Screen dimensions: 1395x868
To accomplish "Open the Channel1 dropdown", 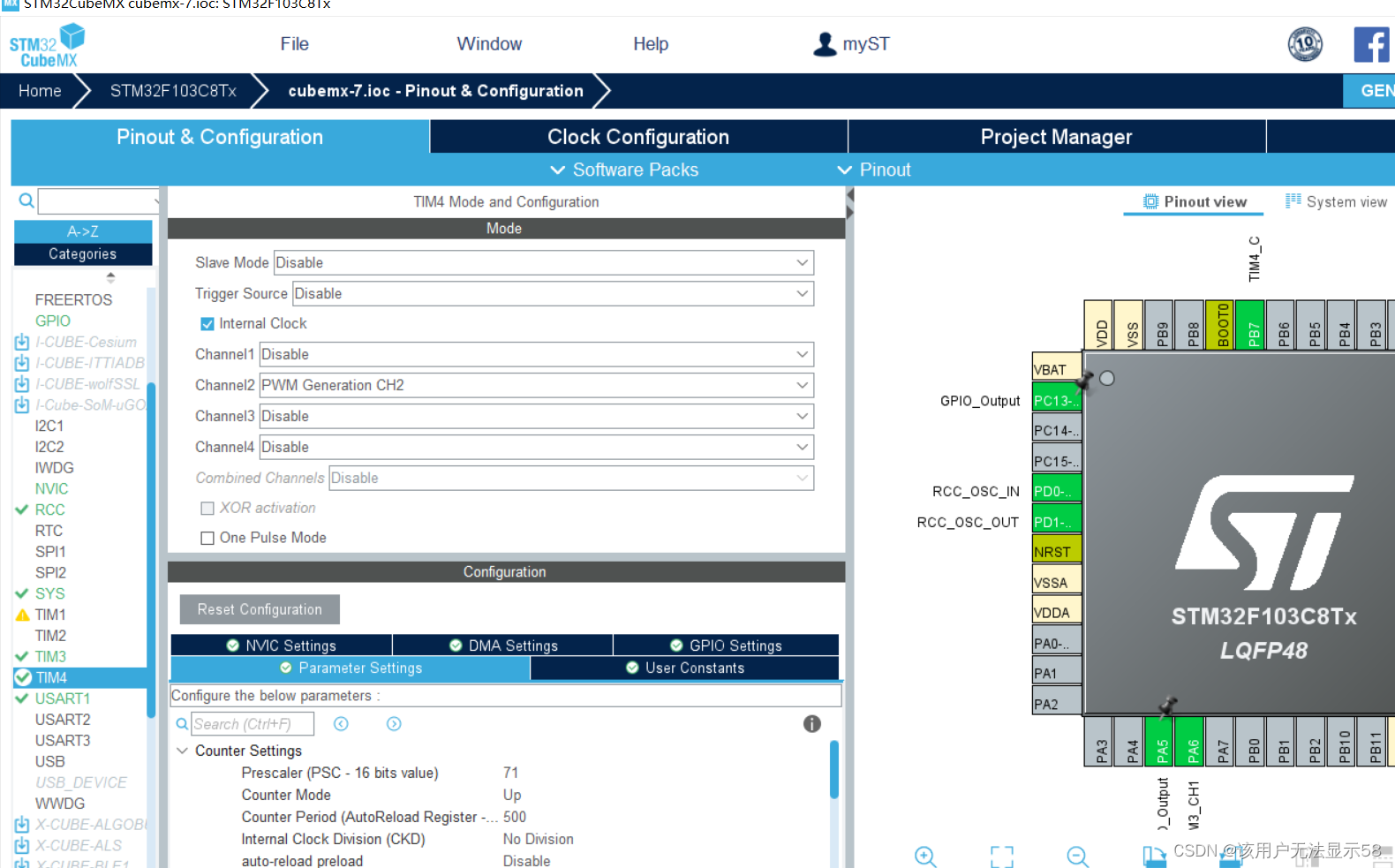I will (536, 354).
